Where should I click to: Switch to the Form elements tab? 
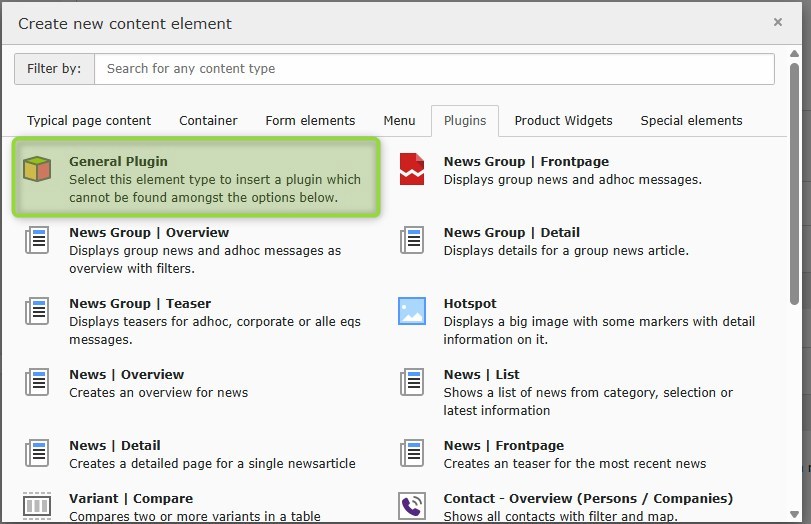tap(310, 121)
